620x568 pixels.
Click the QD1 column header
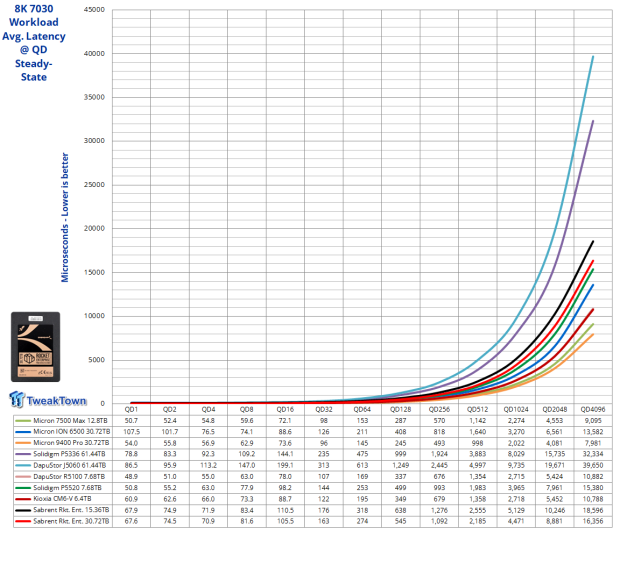(131, 409)
